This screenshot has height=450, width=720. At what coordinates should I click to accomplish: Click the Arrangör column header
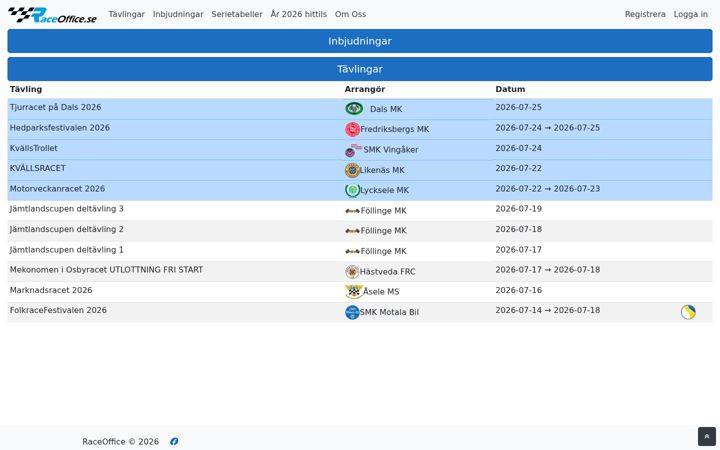(x=365, y=89)
